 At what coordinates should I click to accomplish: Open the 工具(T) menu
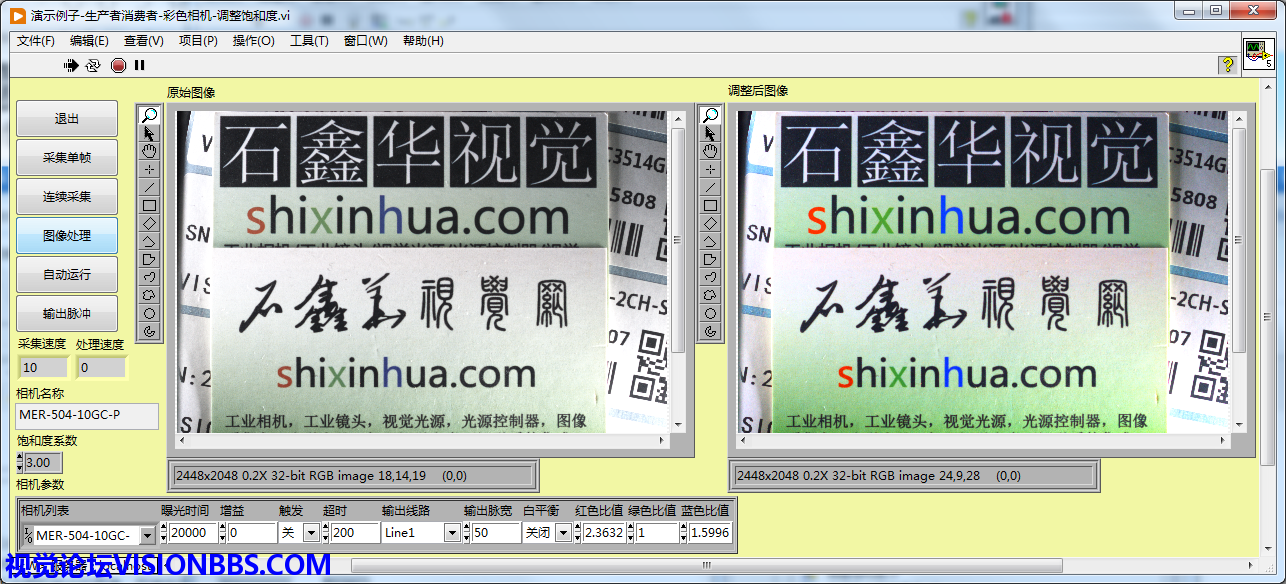(x=309, y=41)
